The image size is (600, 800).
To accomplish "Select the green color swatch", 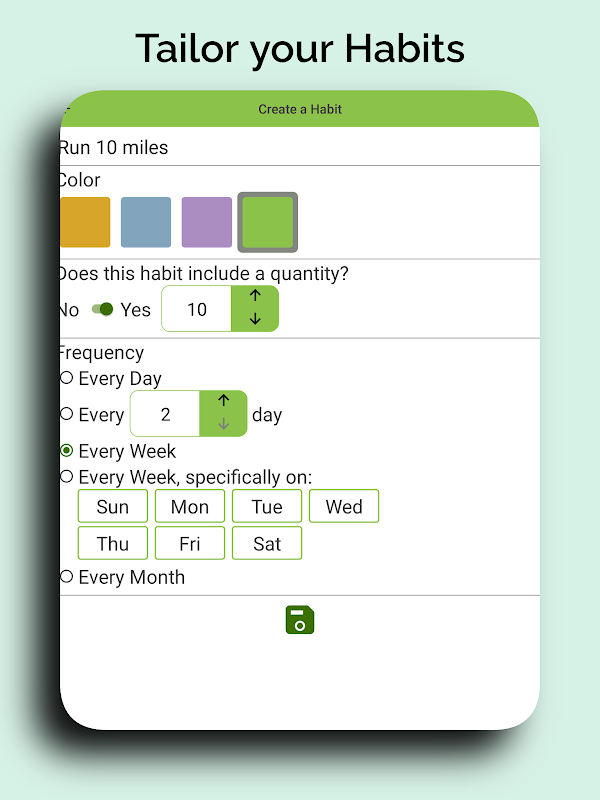I will tap(268, 222).
